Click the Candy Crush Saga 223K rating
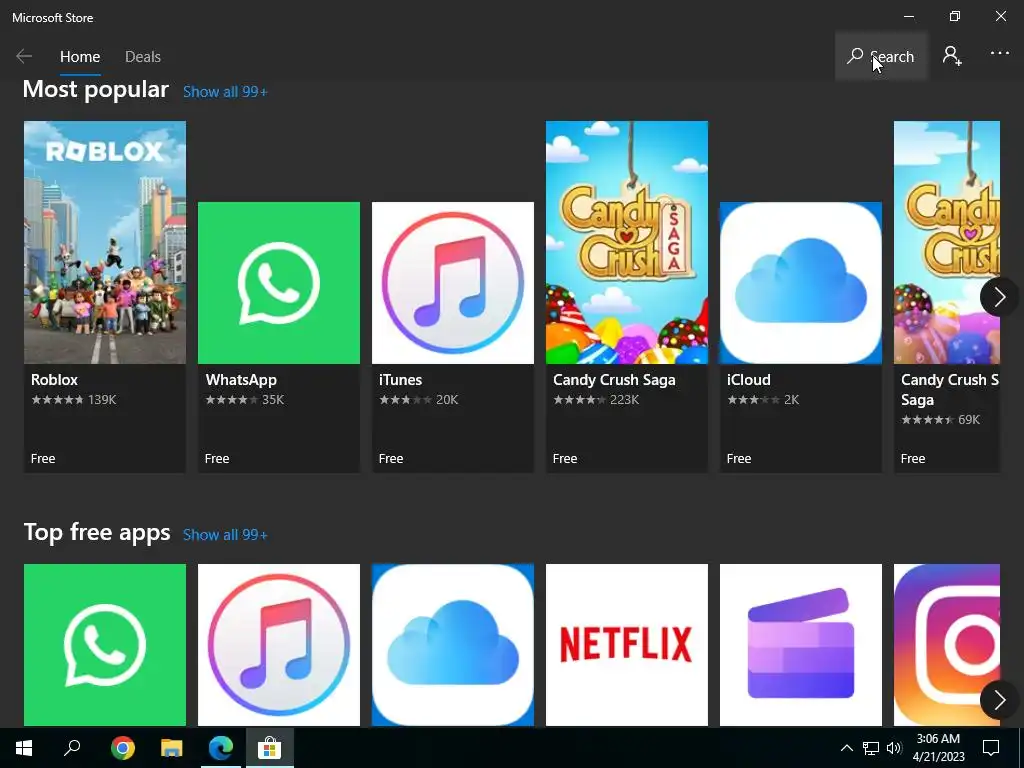 tap(596, 400)
